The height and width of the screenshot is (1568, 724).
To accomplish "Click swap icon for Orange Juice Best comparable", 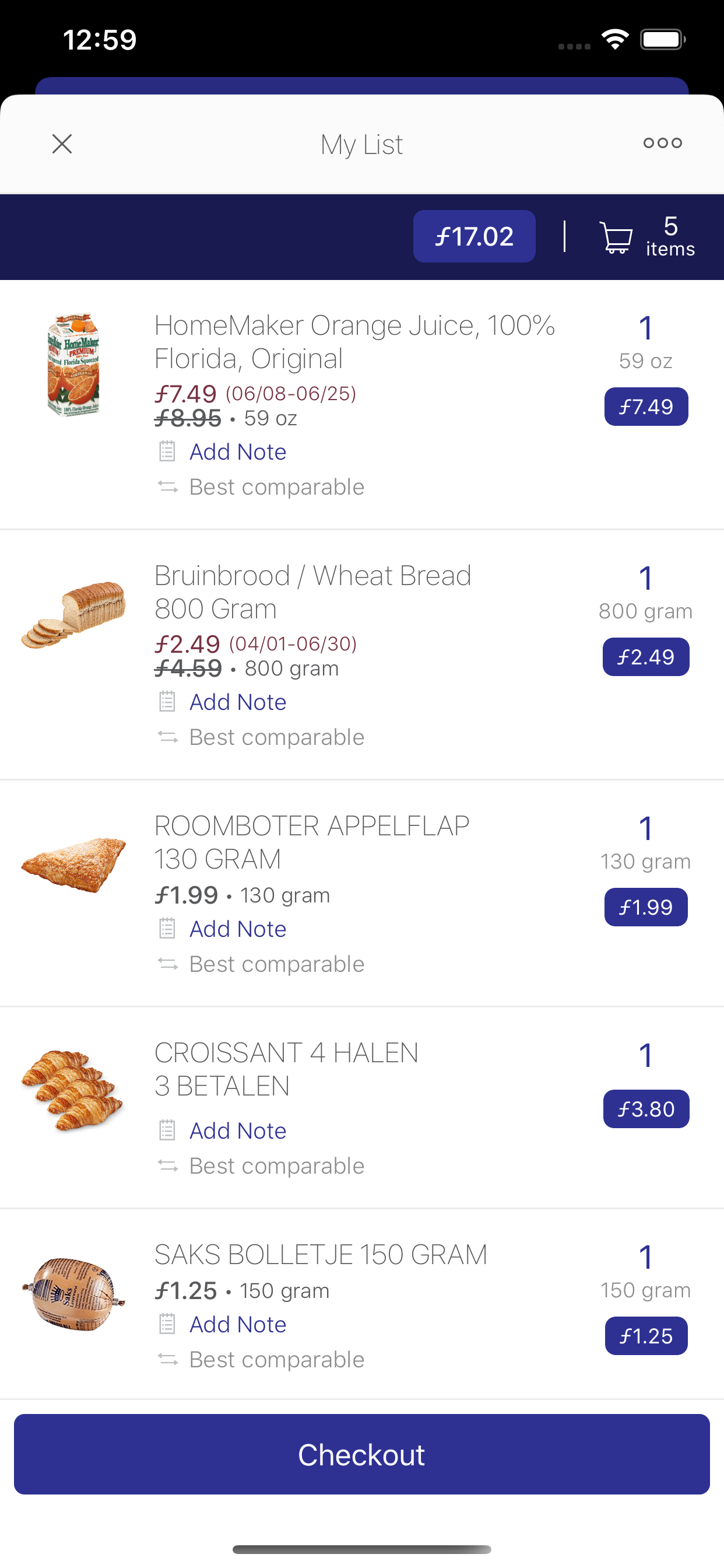I will [x=168, y=487].
